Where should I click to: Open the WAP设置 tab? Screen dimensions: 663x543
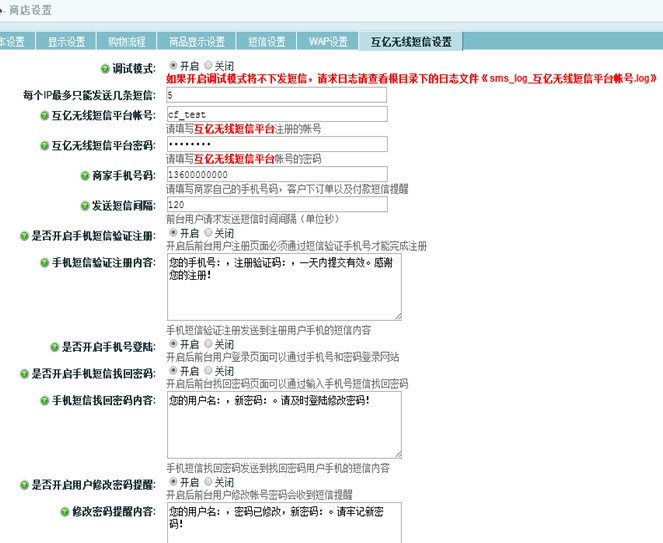pyautogui.click(x=328, y=41)
